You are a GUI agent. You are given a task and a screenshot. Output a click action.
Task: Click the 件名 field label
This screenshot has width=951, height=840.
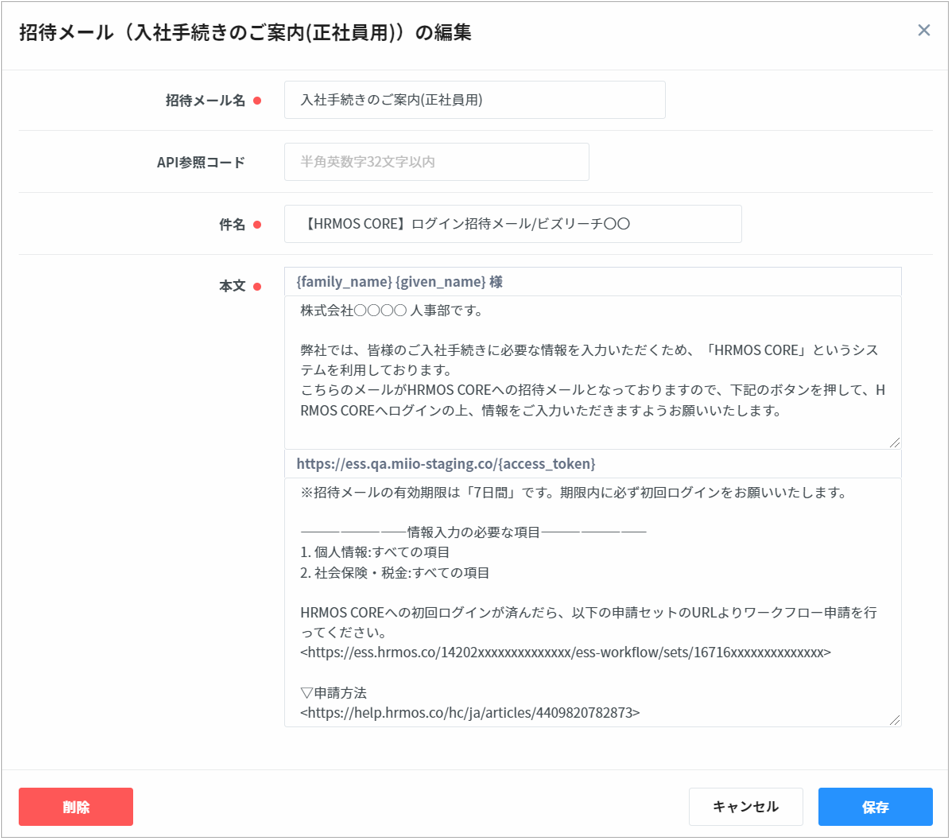click(x=232, y=225)
